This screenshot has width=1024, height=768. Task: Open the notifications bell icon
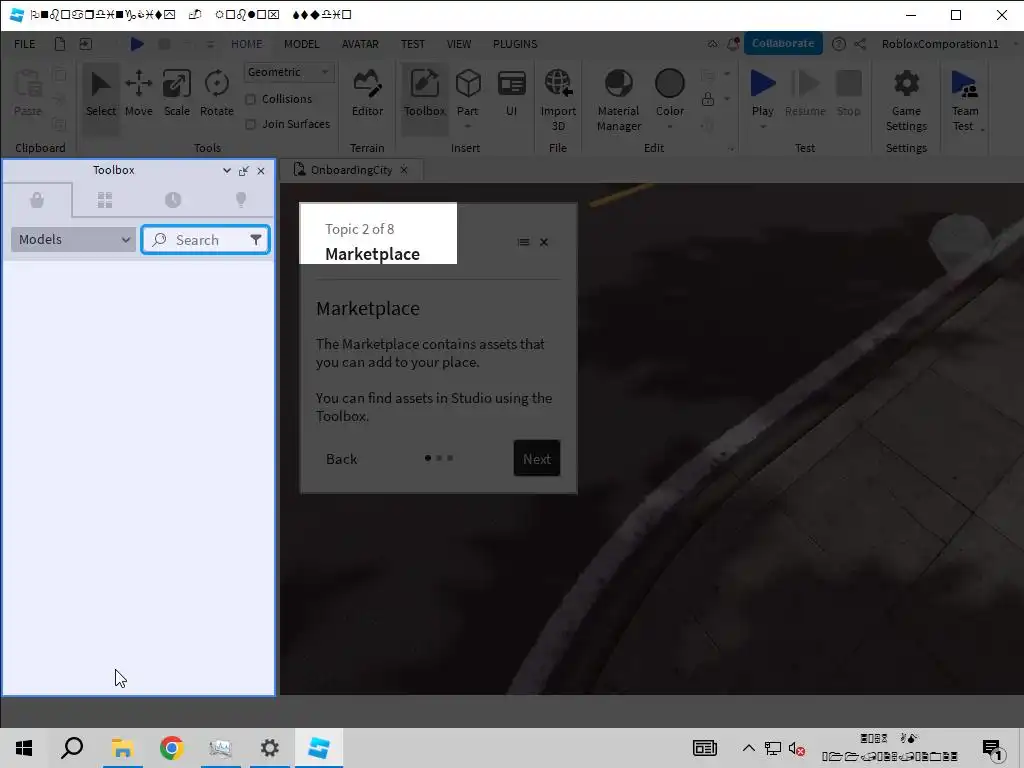click(x=733, y=44)
